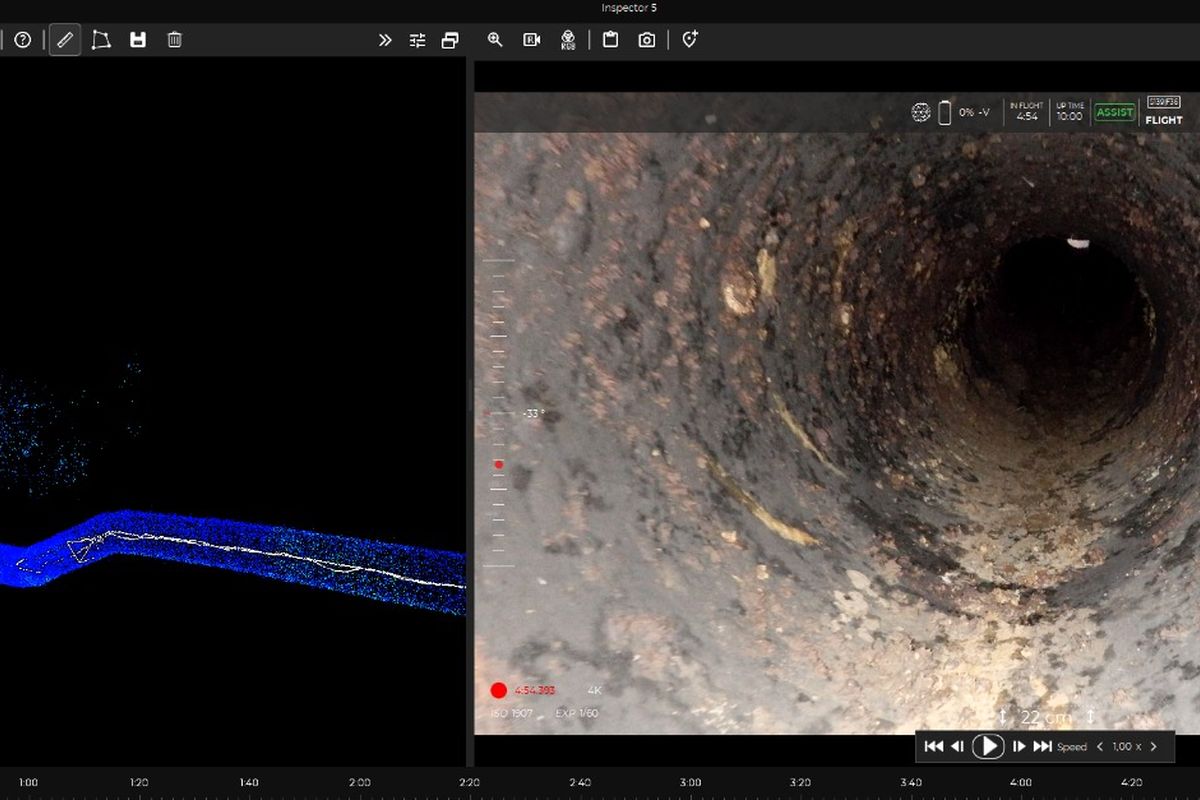1200x800 pixels.
Task: Jump to 1:00 on the timeline
Action: (28, 783)
